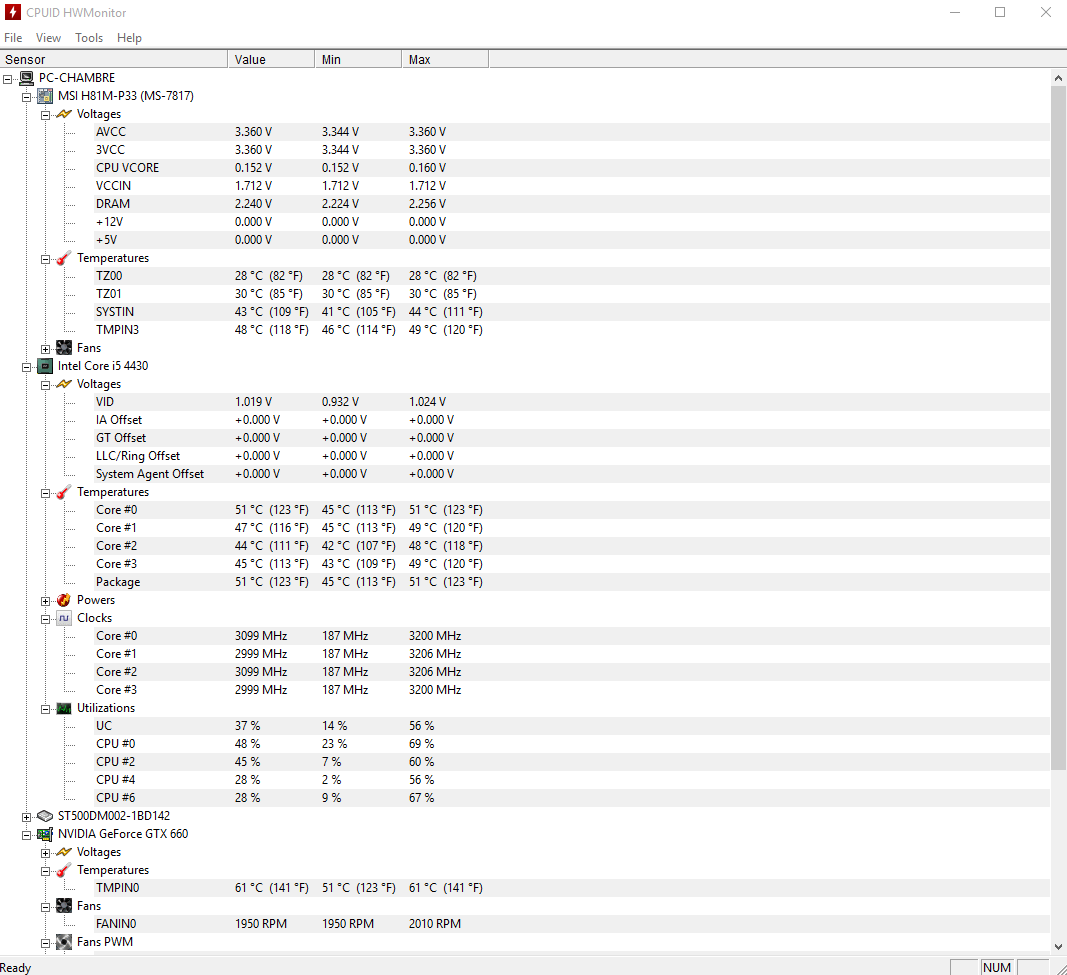Click the GPU Voltages lightning icon

(x=64, y=852)
